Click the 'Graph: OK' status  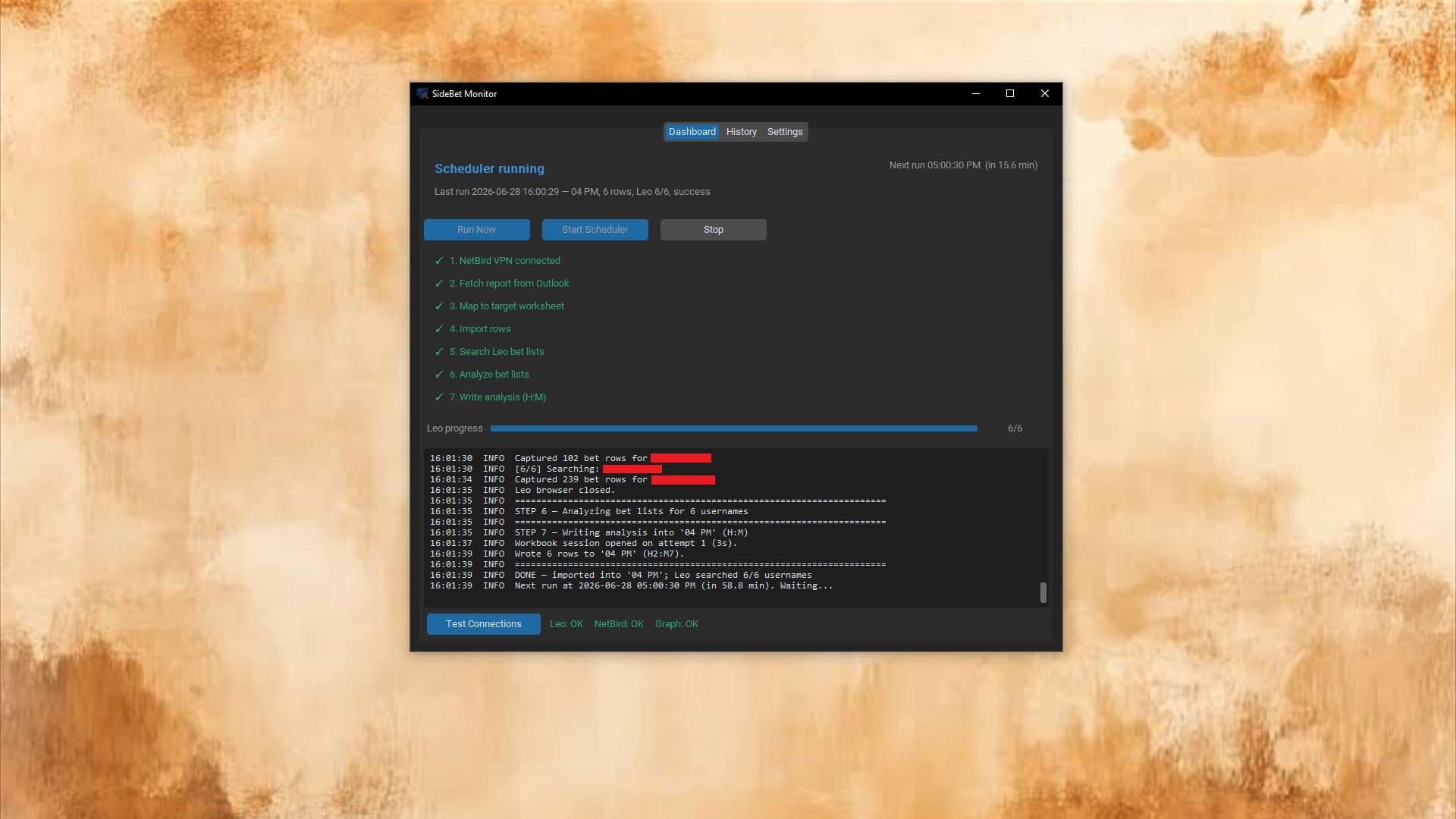676,624
